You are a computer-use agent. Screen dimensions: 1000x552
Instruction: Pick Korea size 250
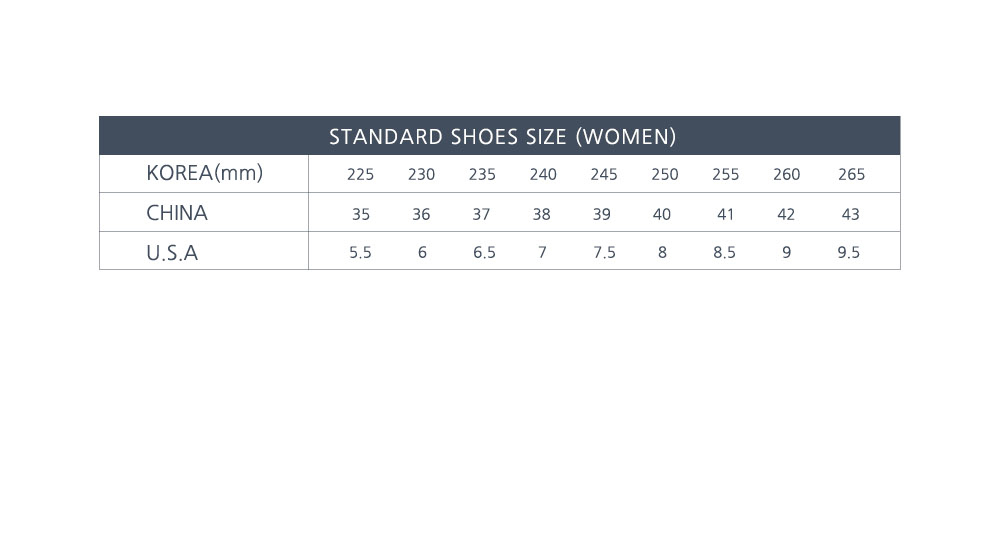[x=664, y=174]
